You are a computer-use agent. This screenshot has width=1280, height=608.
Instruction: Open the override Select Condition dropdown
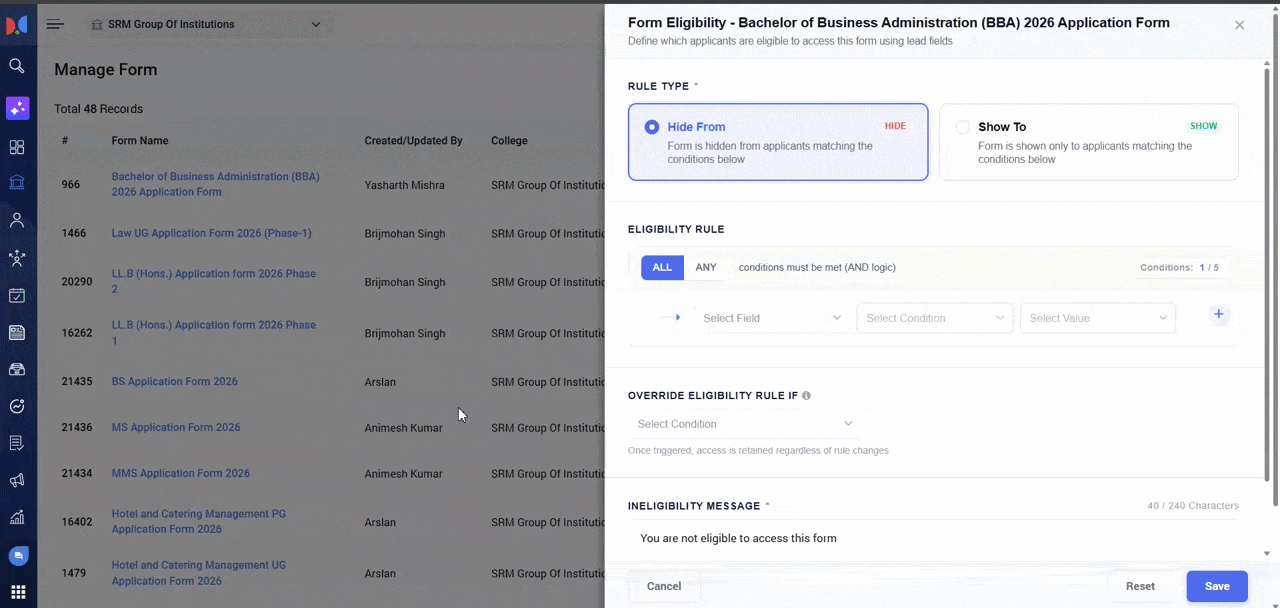tap(745, 424)
